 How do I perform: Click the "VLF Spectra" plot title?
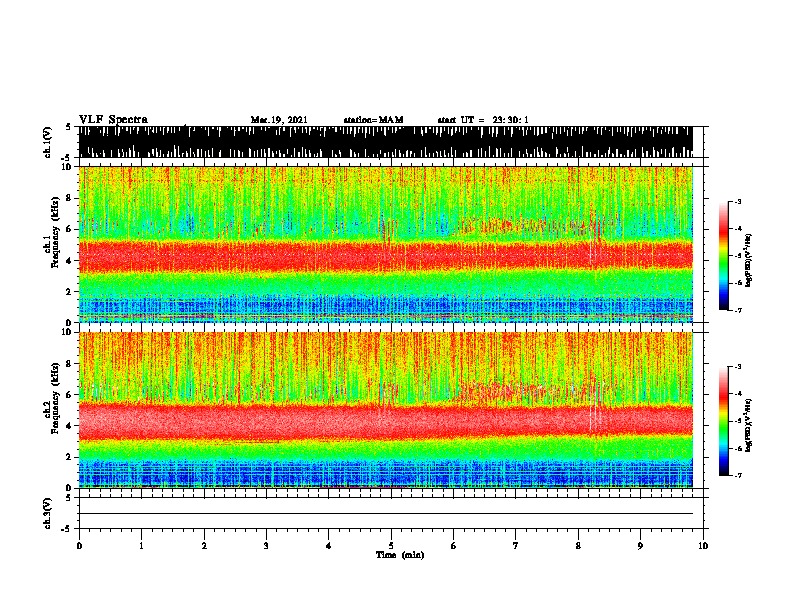tap(113, 120)
